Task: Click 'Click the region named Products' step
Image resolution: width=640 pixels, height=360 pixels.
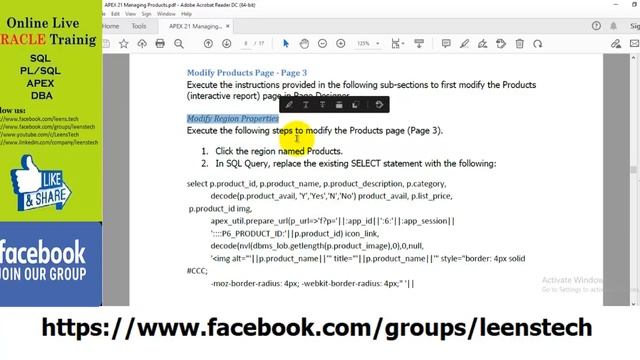Action: [279, 151]
